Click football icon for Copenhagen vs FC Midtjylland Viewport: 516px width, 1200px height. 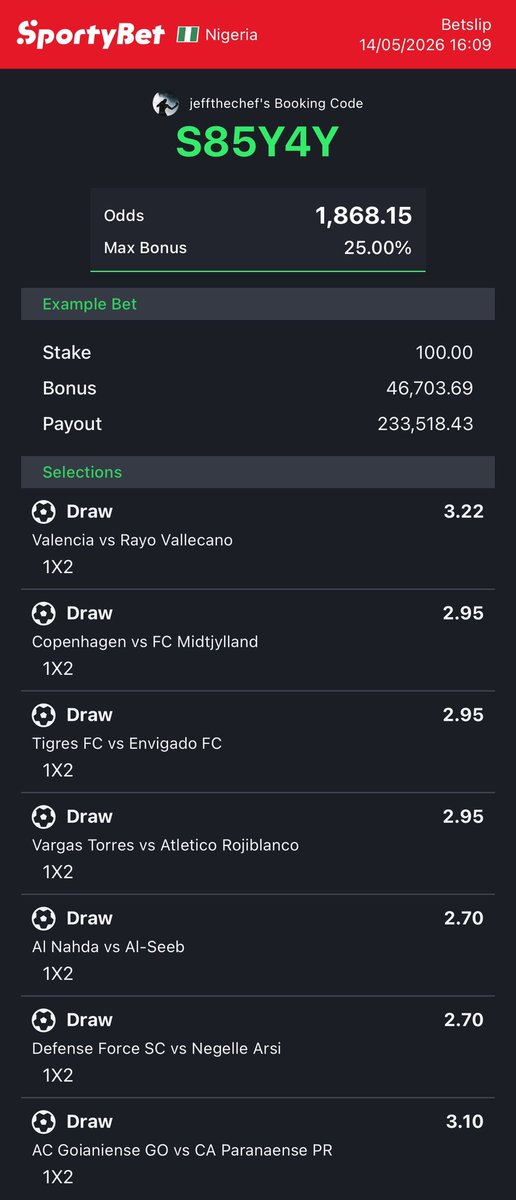(44, 613)
